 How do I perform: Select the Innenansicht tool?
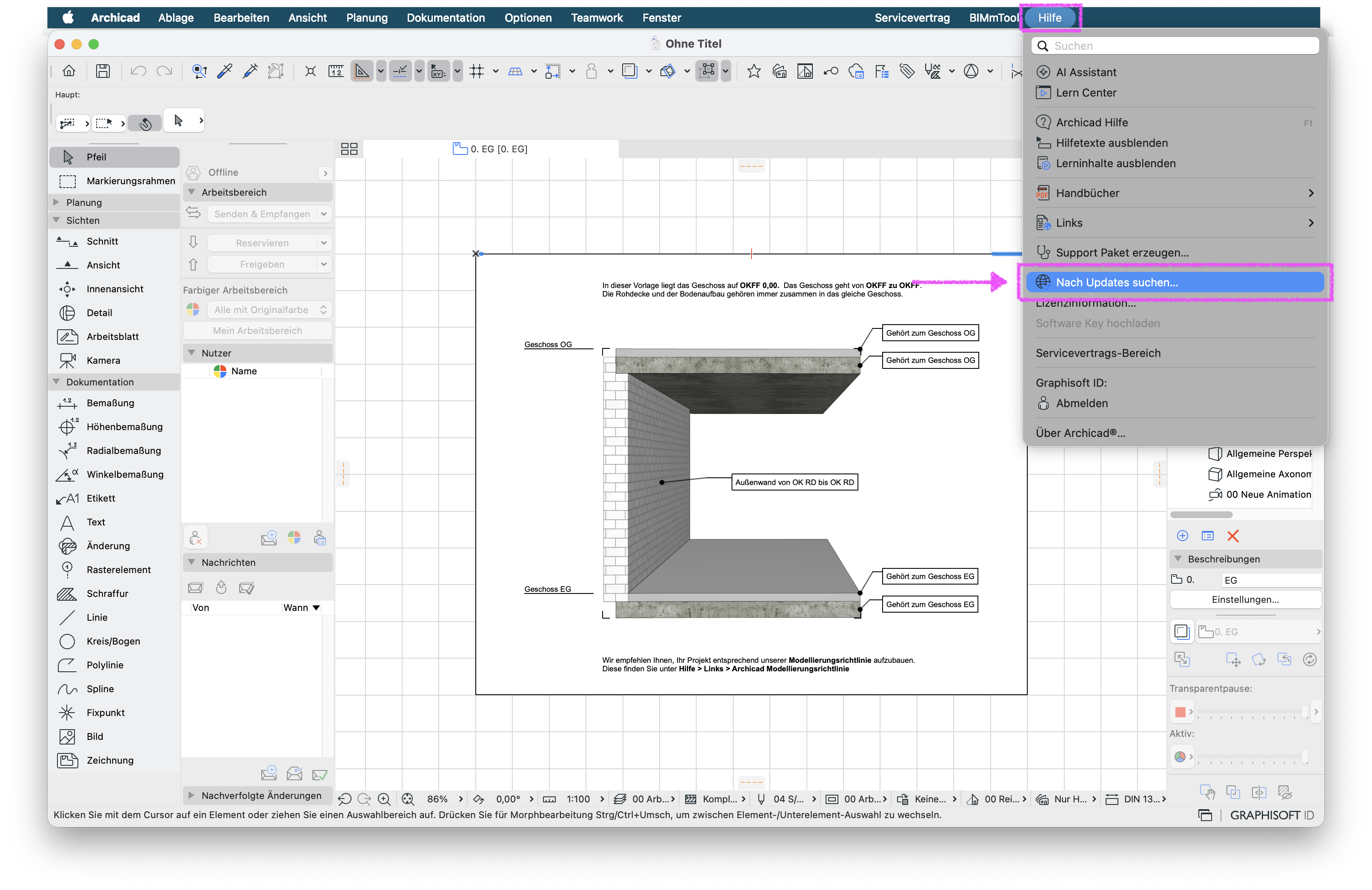[x=114, y=289]
